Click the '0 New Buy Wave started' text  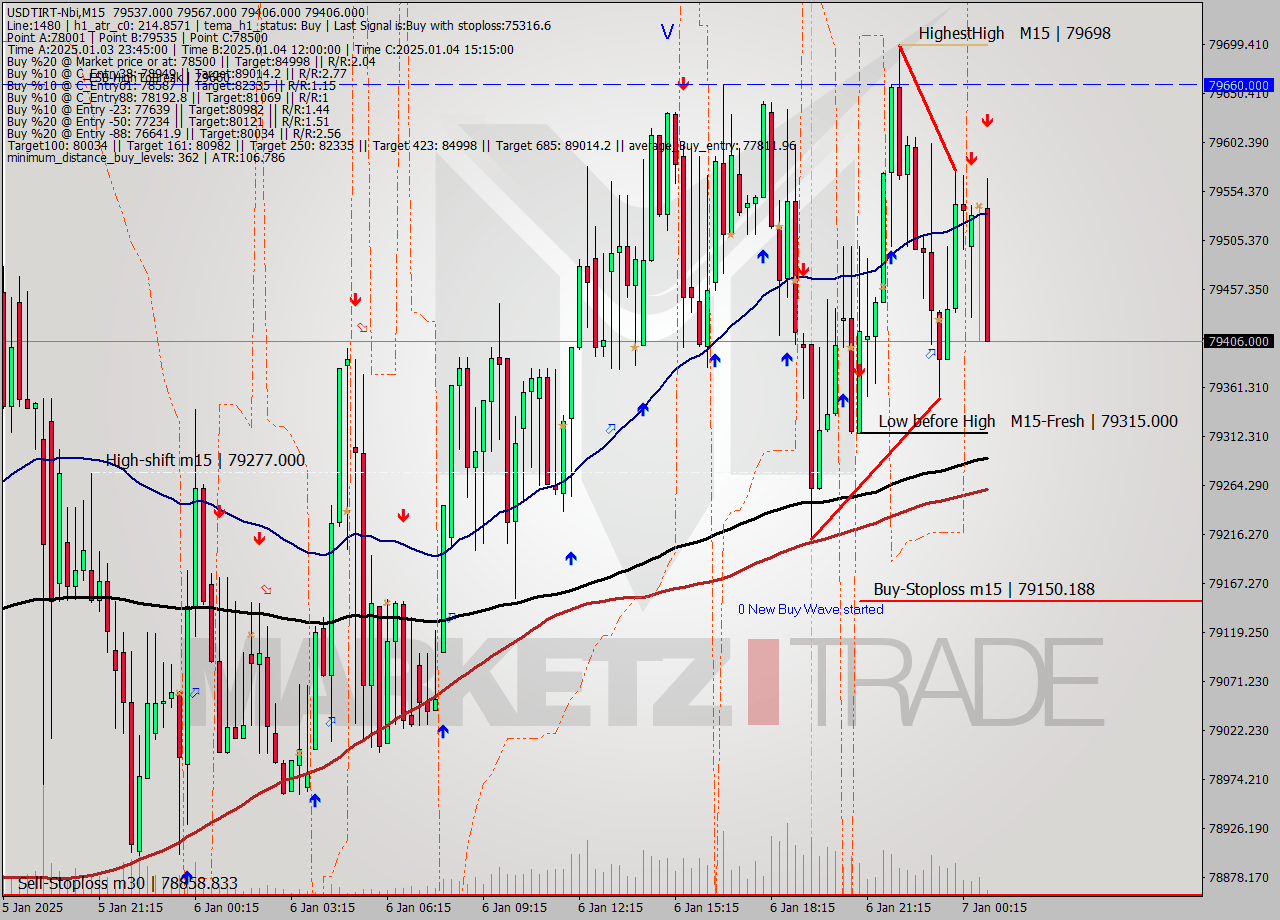coord(811,609)
